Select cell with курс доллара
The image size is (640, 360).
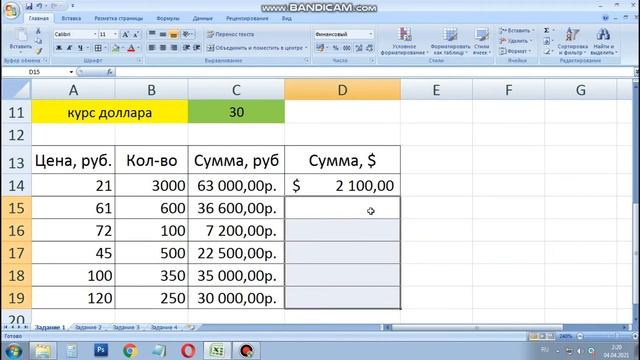110,112
